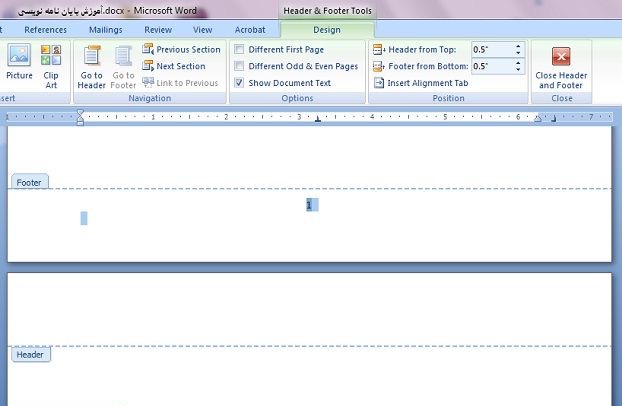Jump to Next Section

(174, 66)
